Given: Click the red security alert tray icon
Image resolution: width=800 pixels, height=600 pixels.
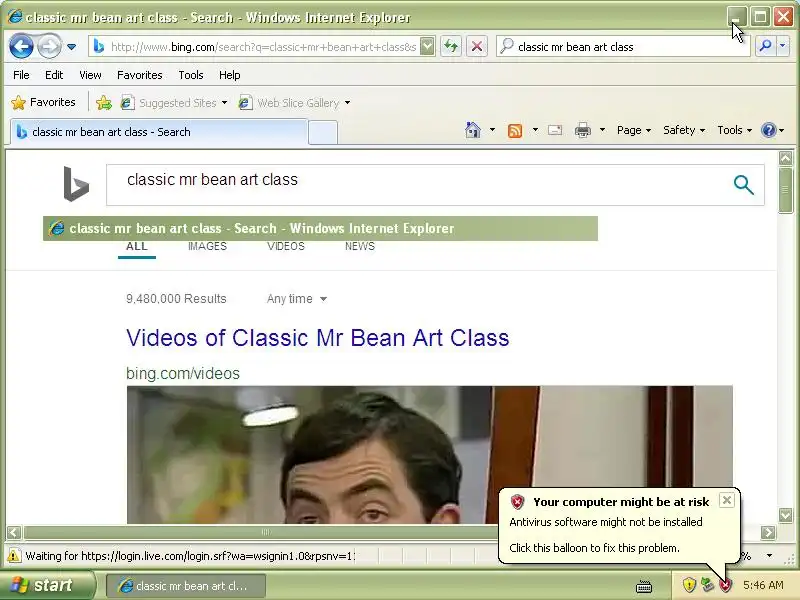Looking at the screenshot, I should 725,585.
